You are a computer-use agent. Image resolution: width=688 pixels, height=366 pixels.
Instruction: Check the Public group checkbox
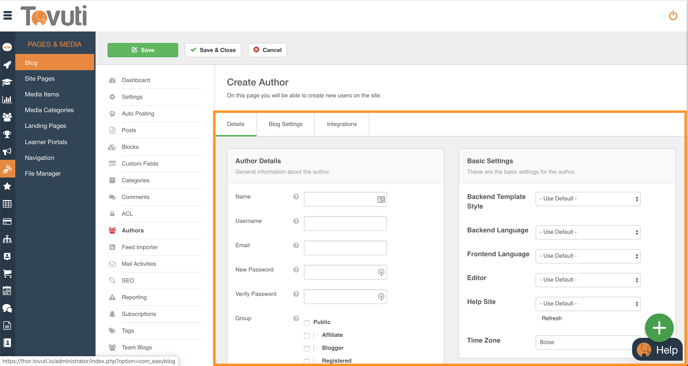click(x=307, y=323)
